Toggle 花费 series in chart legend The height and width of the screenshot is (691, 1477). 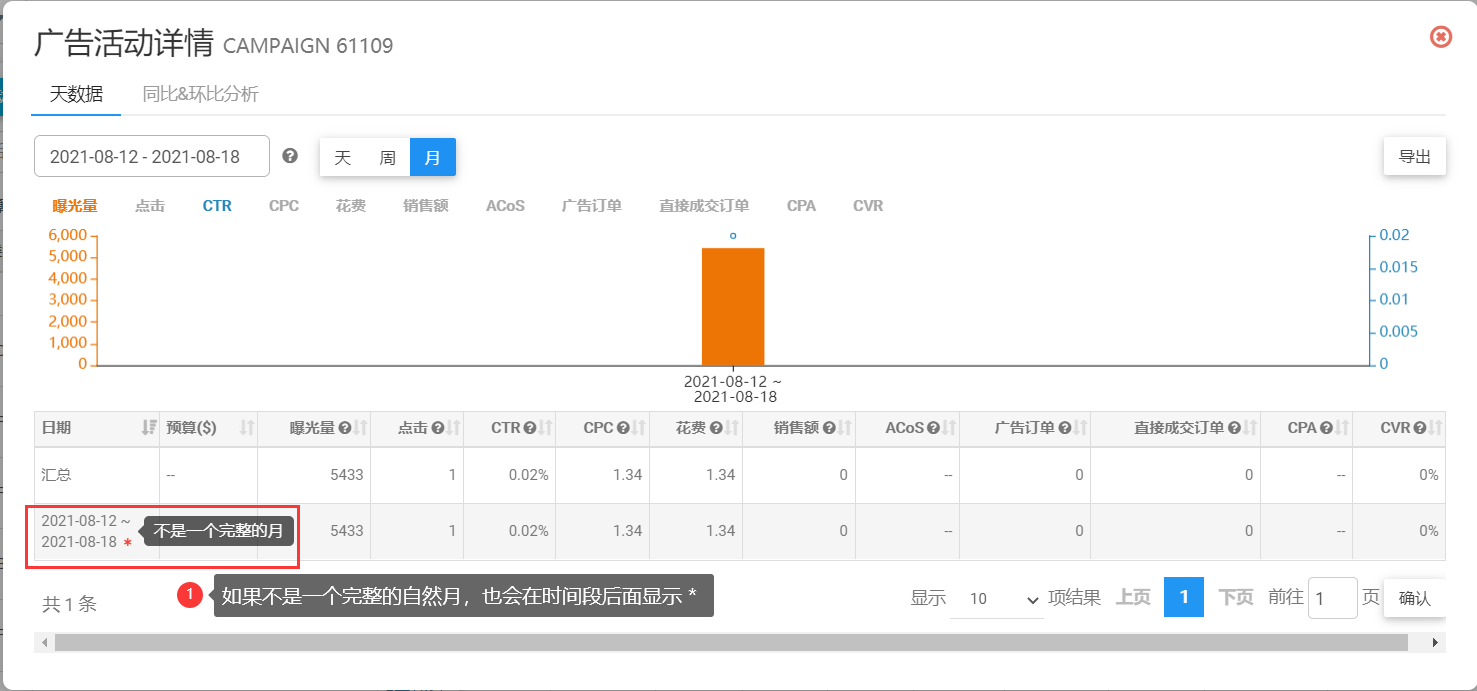pyautogui.click(x=351, y=206)
